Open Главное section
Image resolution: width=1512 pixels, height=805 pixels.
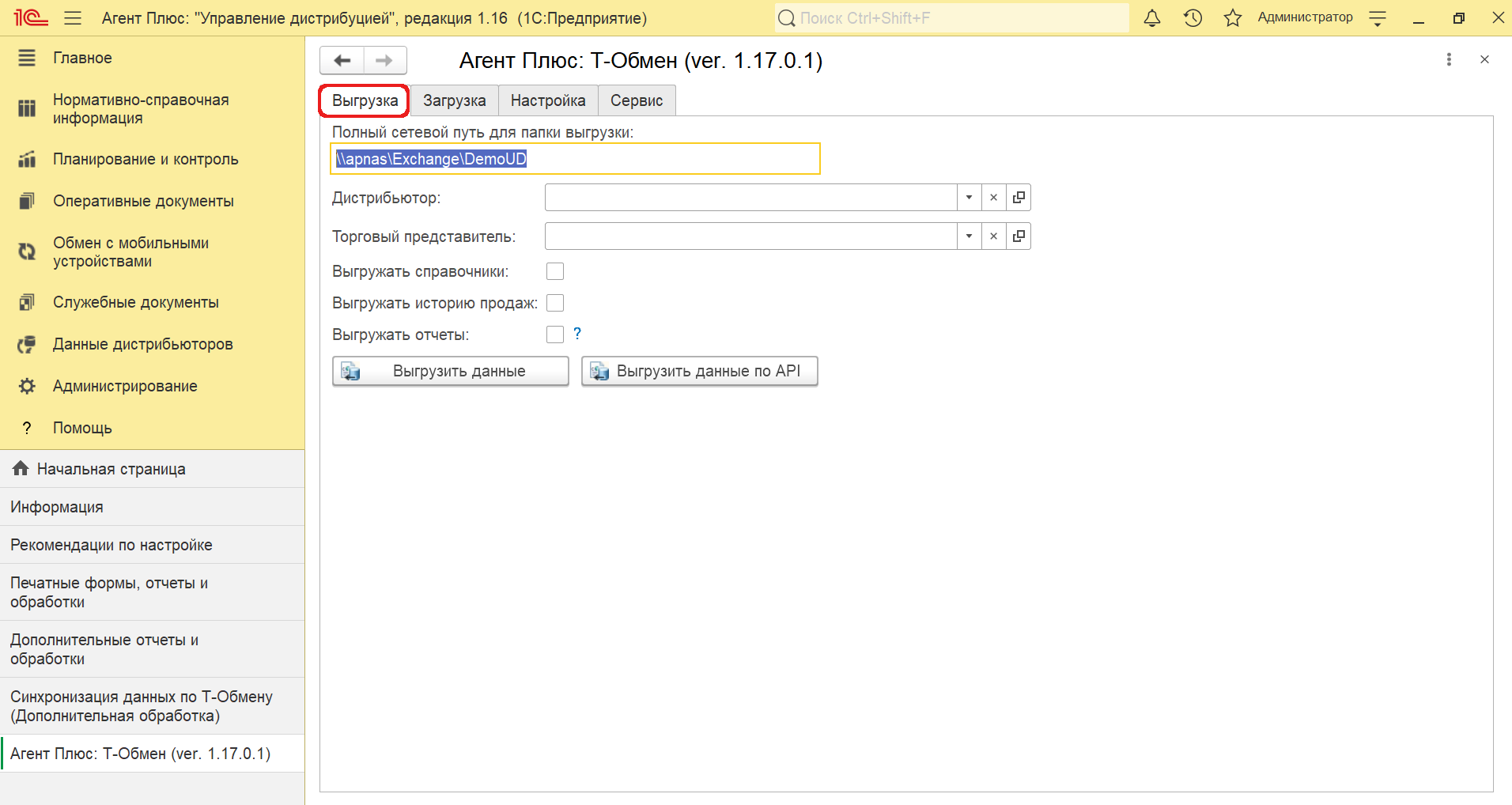click(152, 58)
